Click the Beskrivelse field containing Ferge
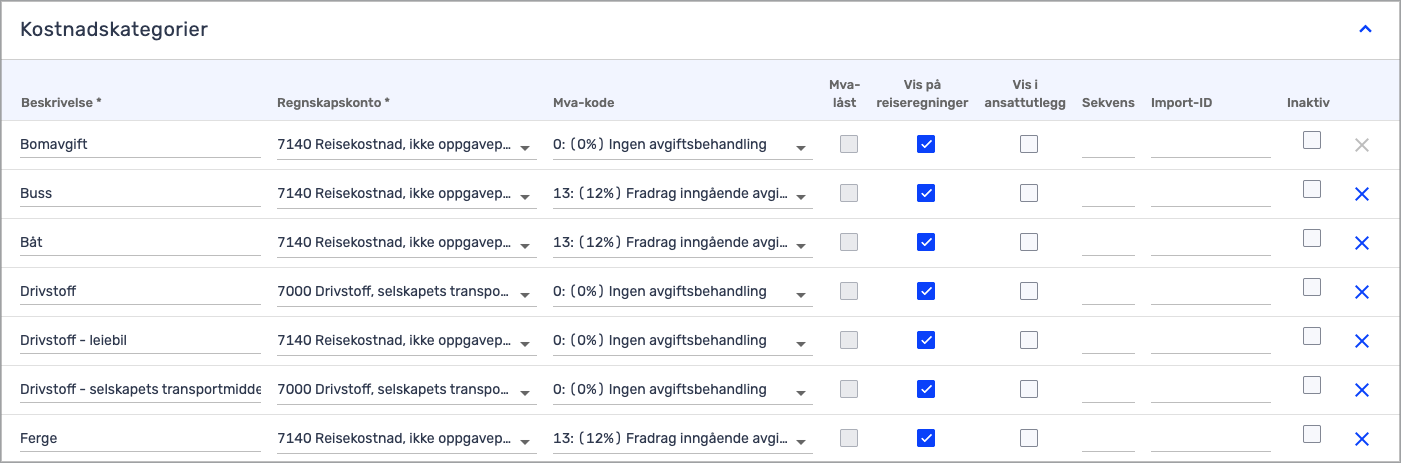1401x463 pixels. pyautogui.click(x=140, y=439)
